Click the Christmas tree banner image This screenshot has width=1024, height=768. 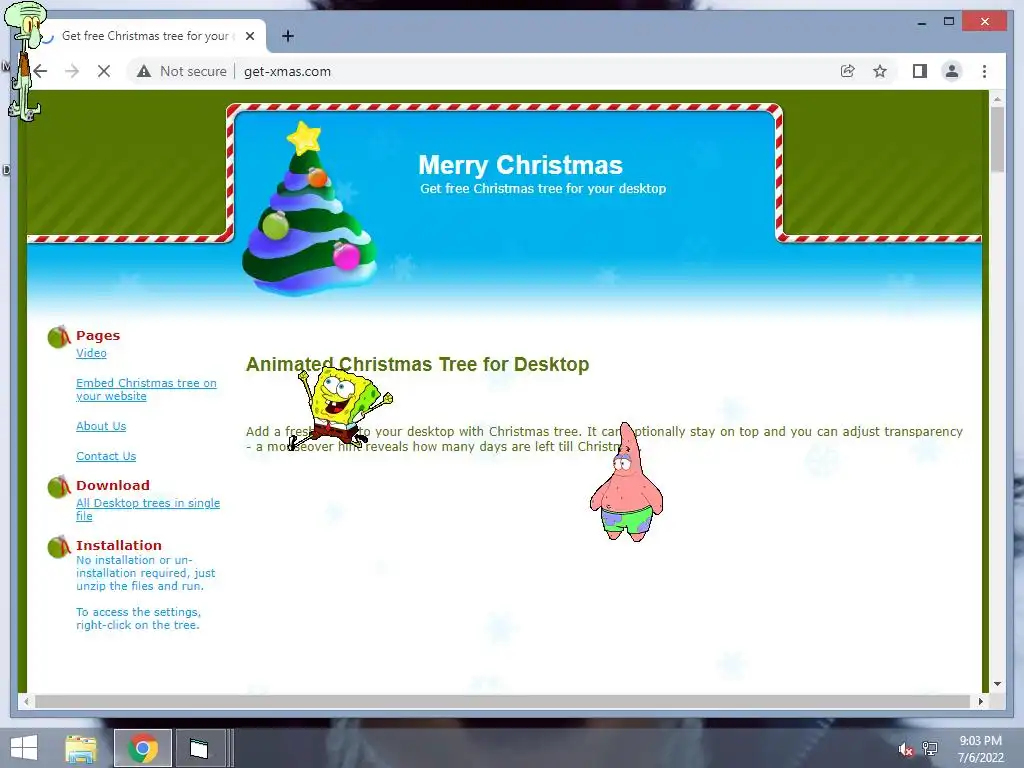[309, 209]
